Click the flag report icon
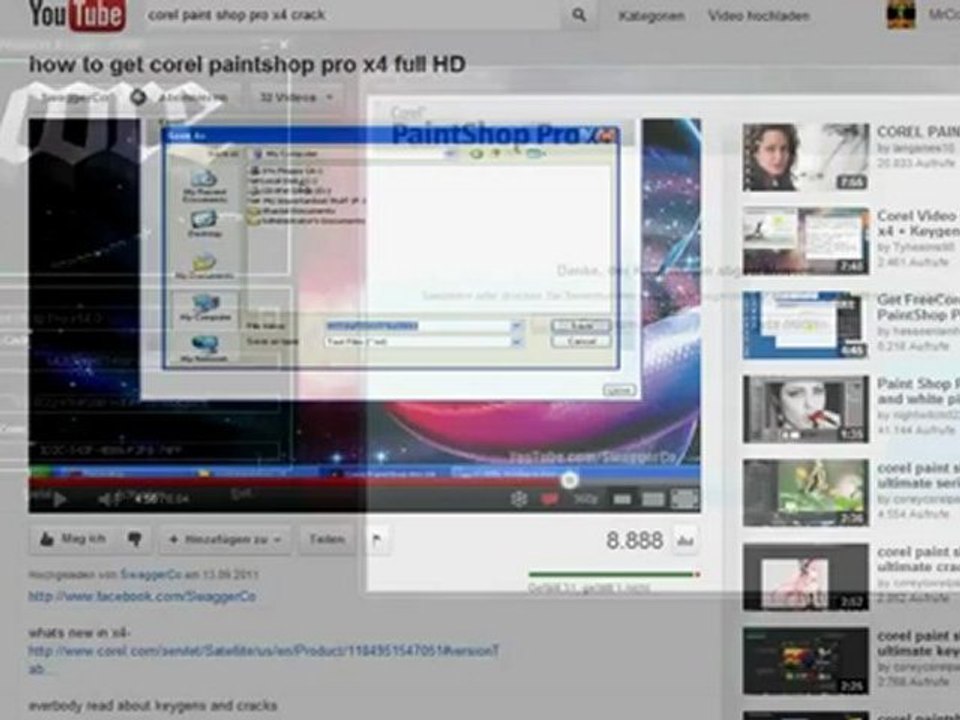960x720 pixels. pyautogui.click(x=377, y=540)
